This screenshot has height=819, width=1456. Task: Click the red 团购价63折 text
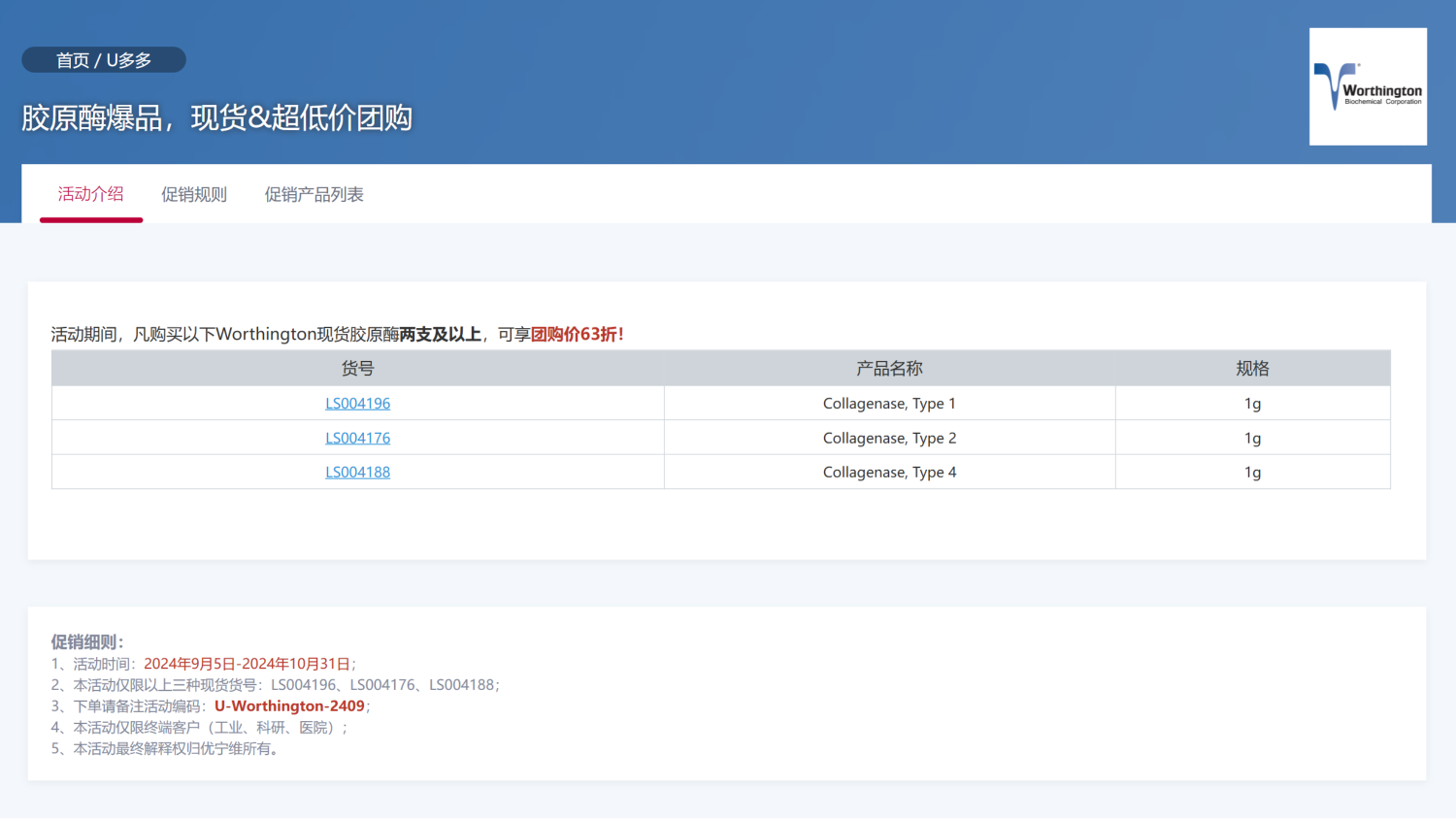tap(577, 335)
